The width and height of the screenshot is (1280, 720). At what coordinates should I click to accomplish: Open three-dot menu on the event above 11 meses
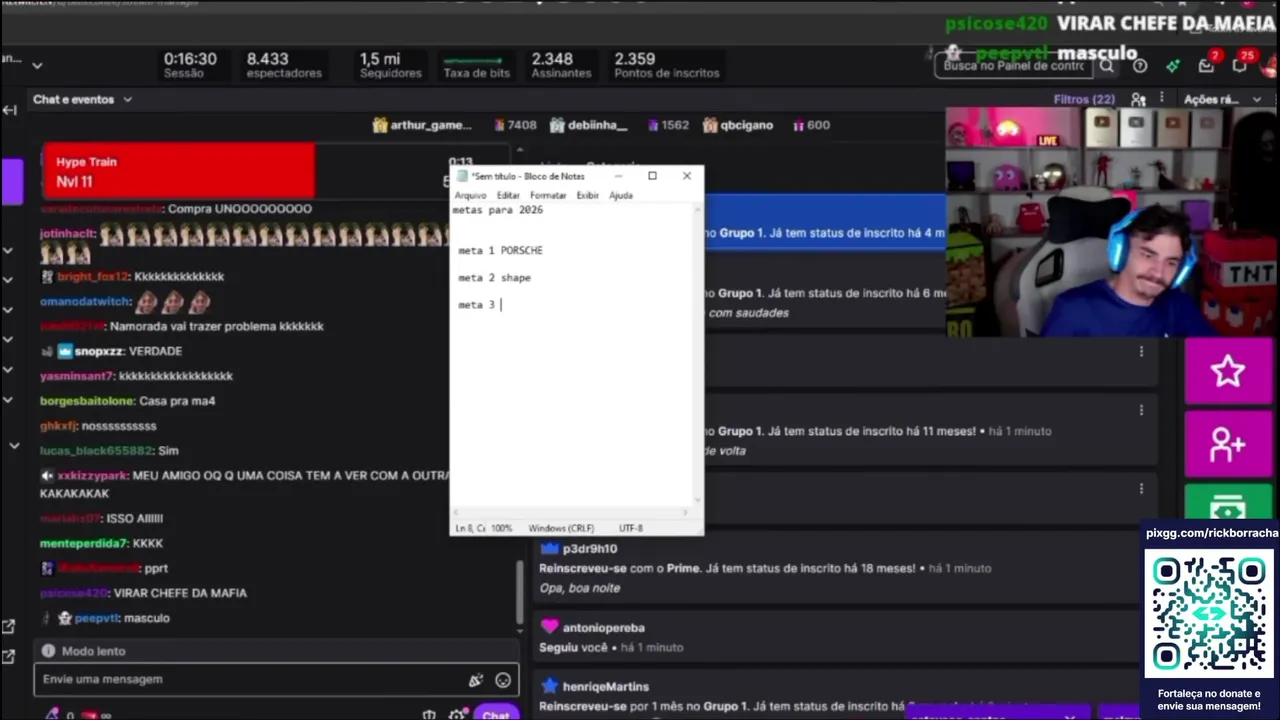point(1141,351)
